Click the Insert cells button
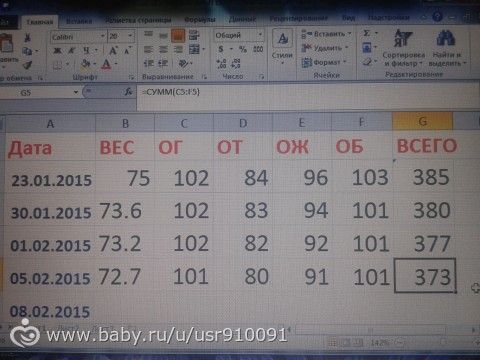The width and height of the screenshot is (480, 360). [326, 34]
